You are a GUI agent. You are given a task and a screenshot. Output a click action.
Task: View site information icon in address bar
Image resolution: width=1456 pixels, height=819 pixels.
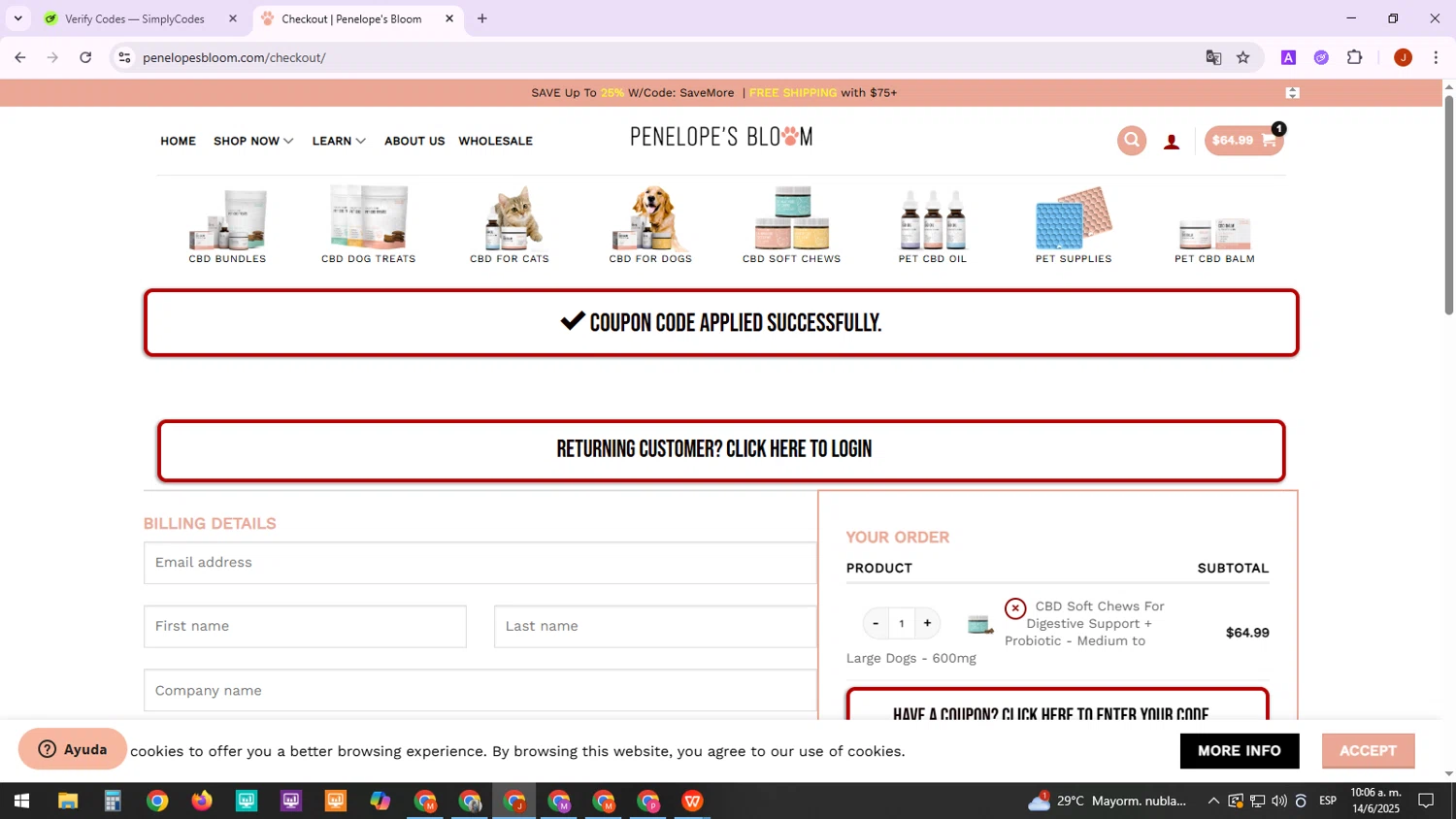tap(124, 57)
